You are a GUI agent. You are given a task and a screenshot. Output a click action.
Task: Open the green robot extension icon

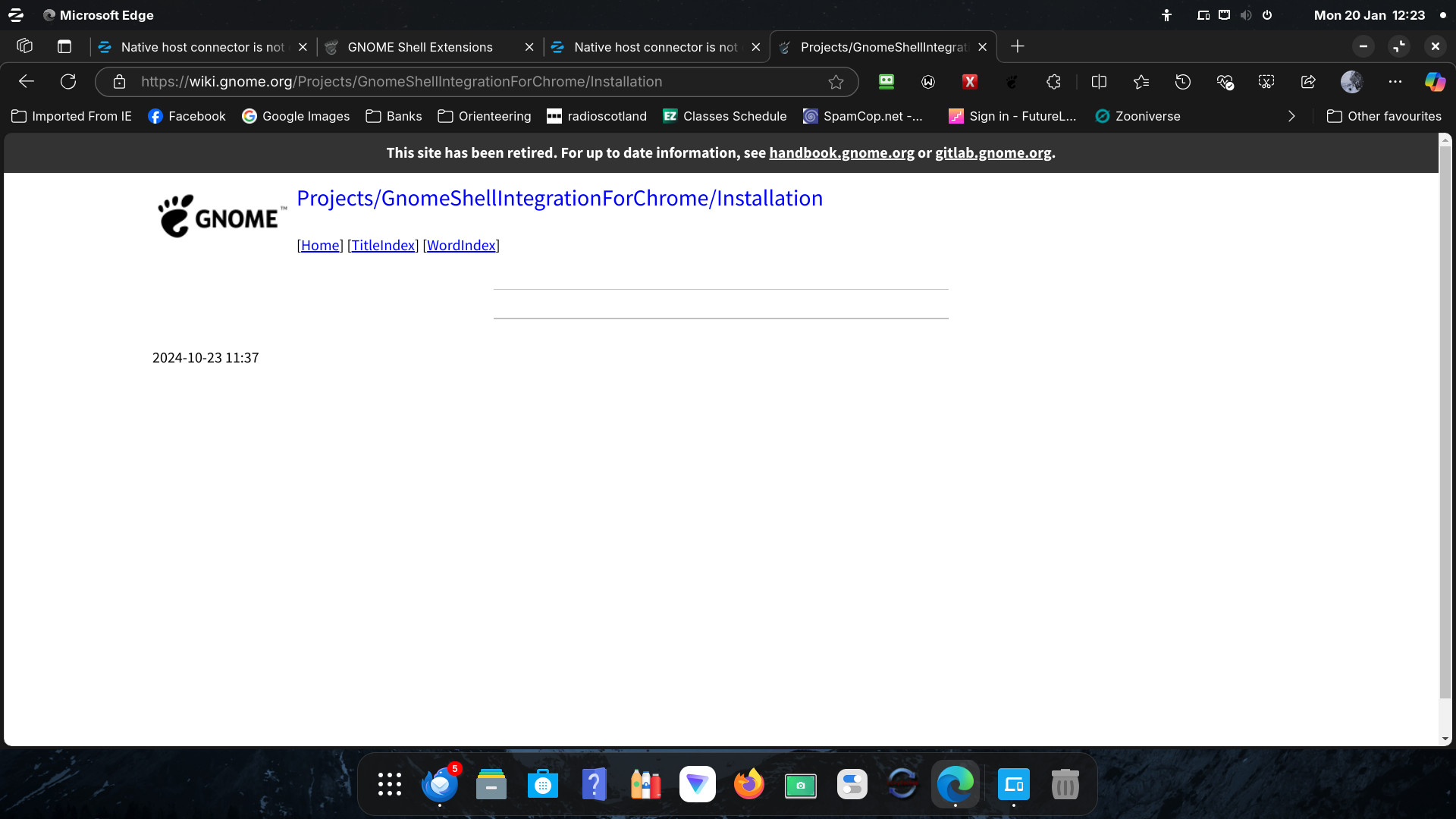886,82
